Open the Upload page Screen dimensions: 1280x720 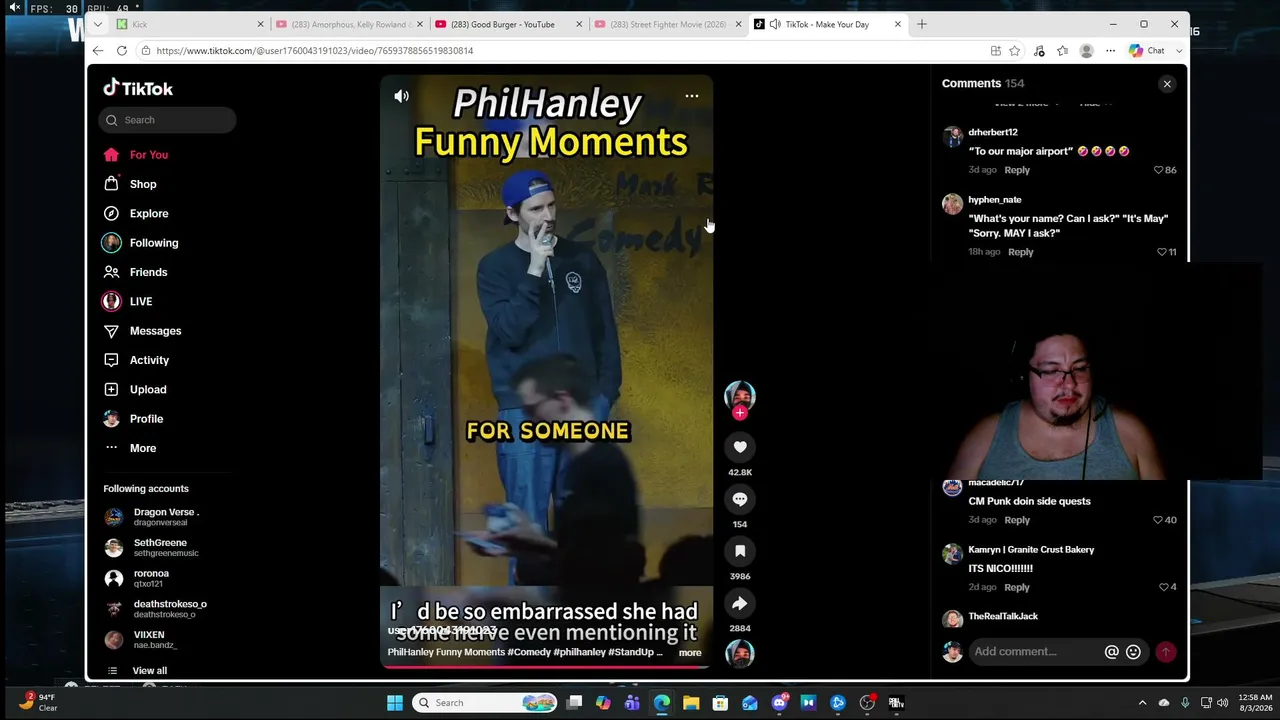[x=148, y=389]
